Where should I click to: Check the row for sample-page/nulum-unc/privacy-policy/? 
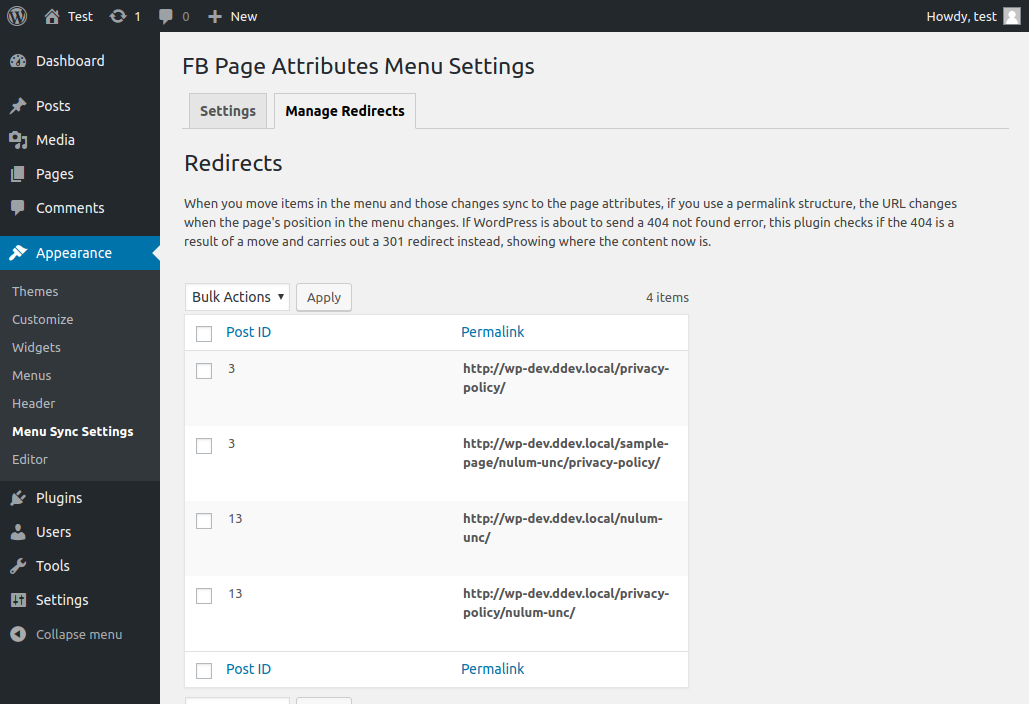click(204, 445)
